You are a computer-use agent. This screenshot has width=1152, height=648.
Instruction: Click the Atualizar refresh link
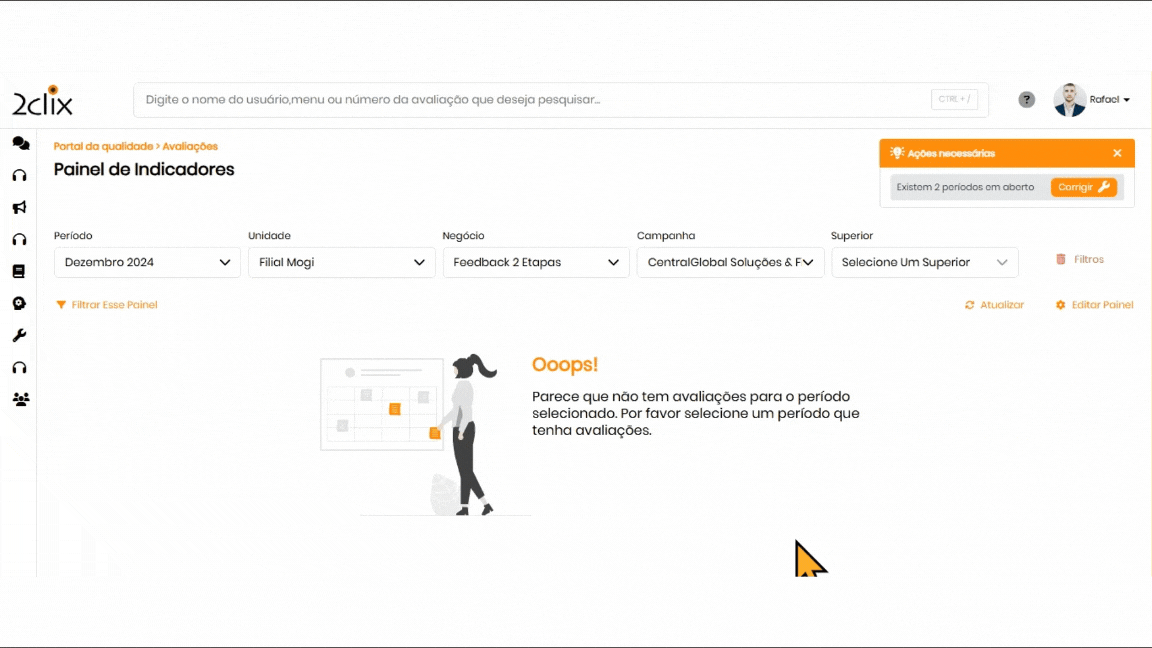tap(995, 305)
